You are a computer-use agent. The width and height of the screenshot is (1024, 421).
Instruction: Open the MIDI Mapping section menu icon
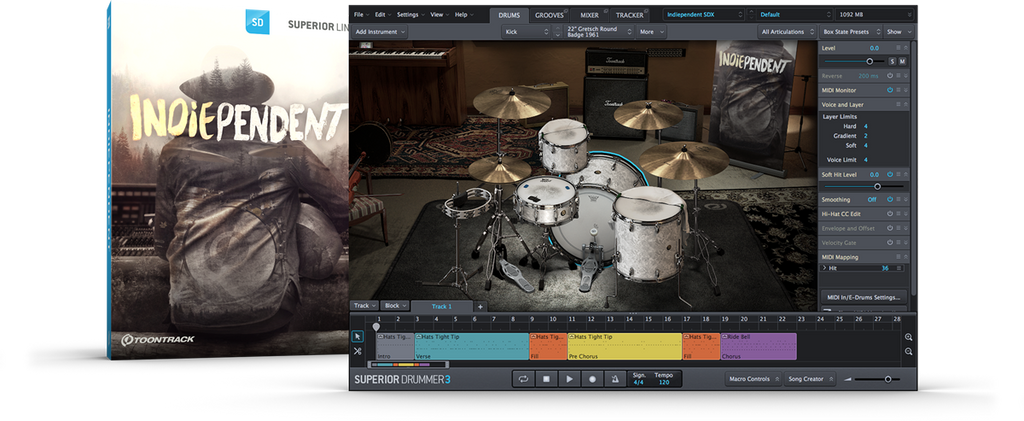898,257
